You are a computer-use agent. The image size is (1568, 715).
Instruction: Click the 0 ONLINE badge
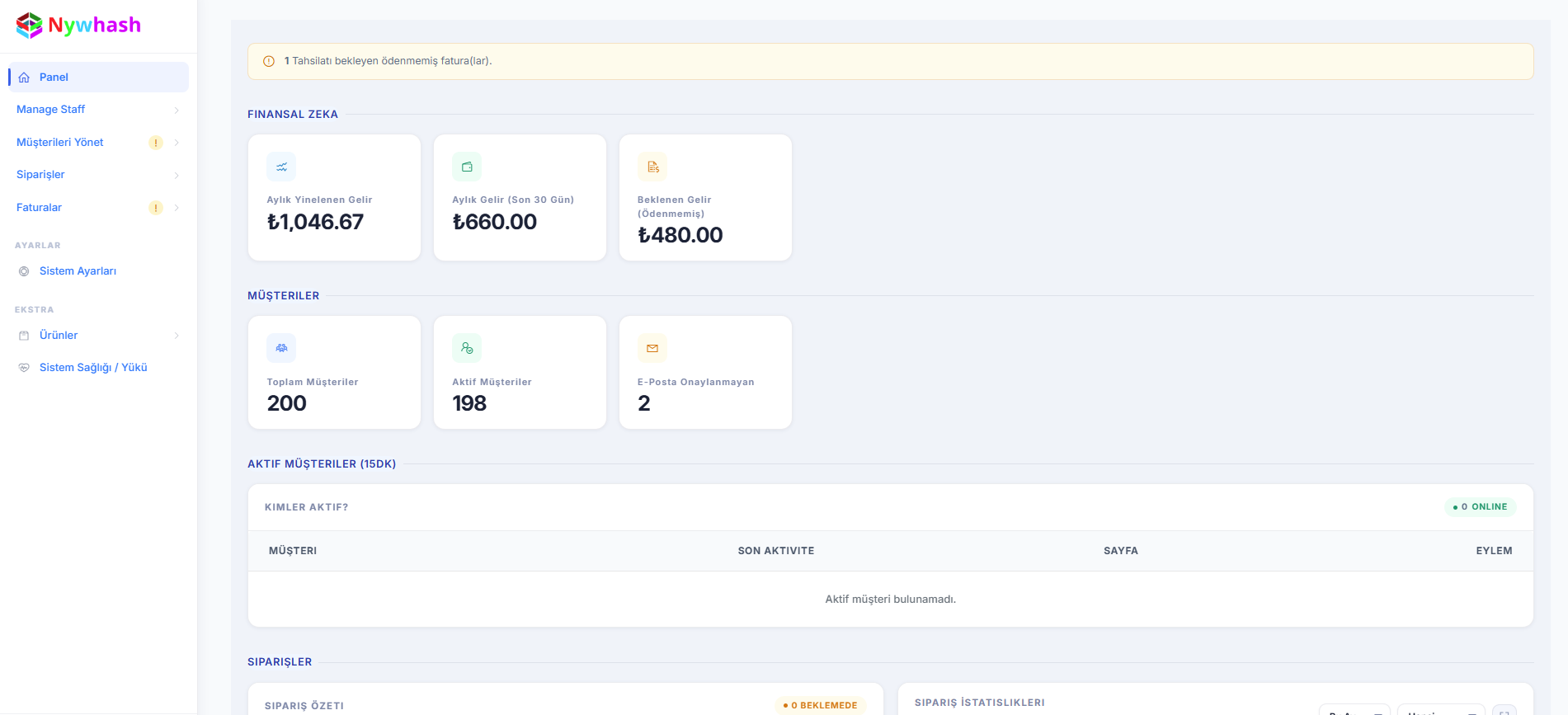1481,507
